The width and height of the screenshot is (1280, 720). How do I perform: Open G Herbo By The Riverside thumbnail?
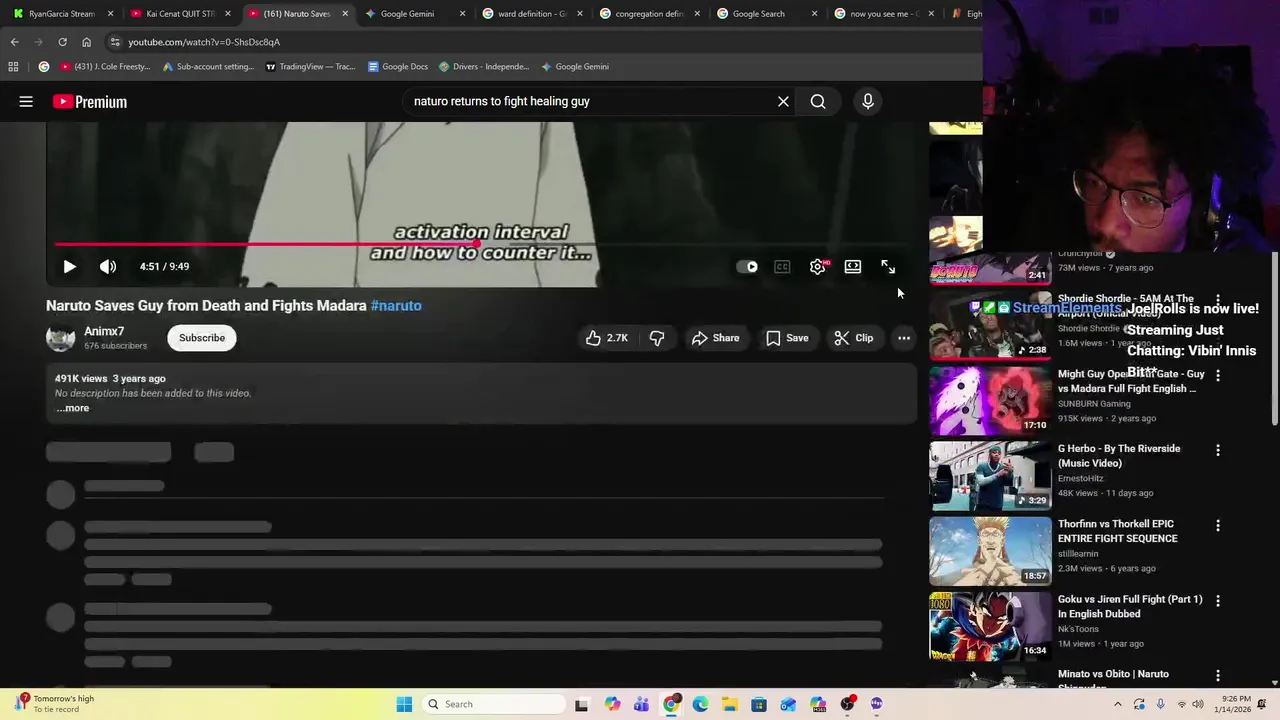990,475
